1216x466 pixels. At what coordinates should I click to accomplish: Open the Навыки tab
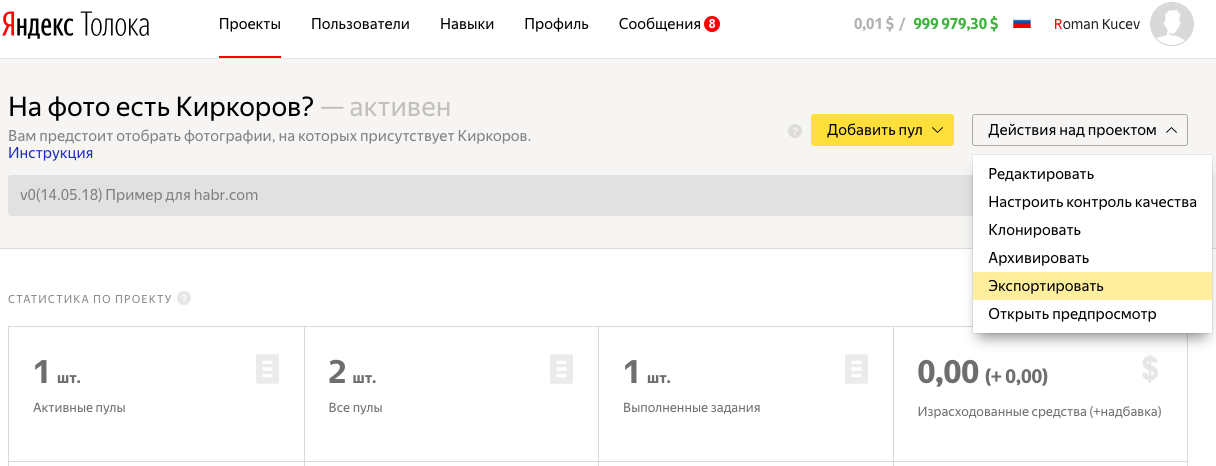[x=467, y=25]
